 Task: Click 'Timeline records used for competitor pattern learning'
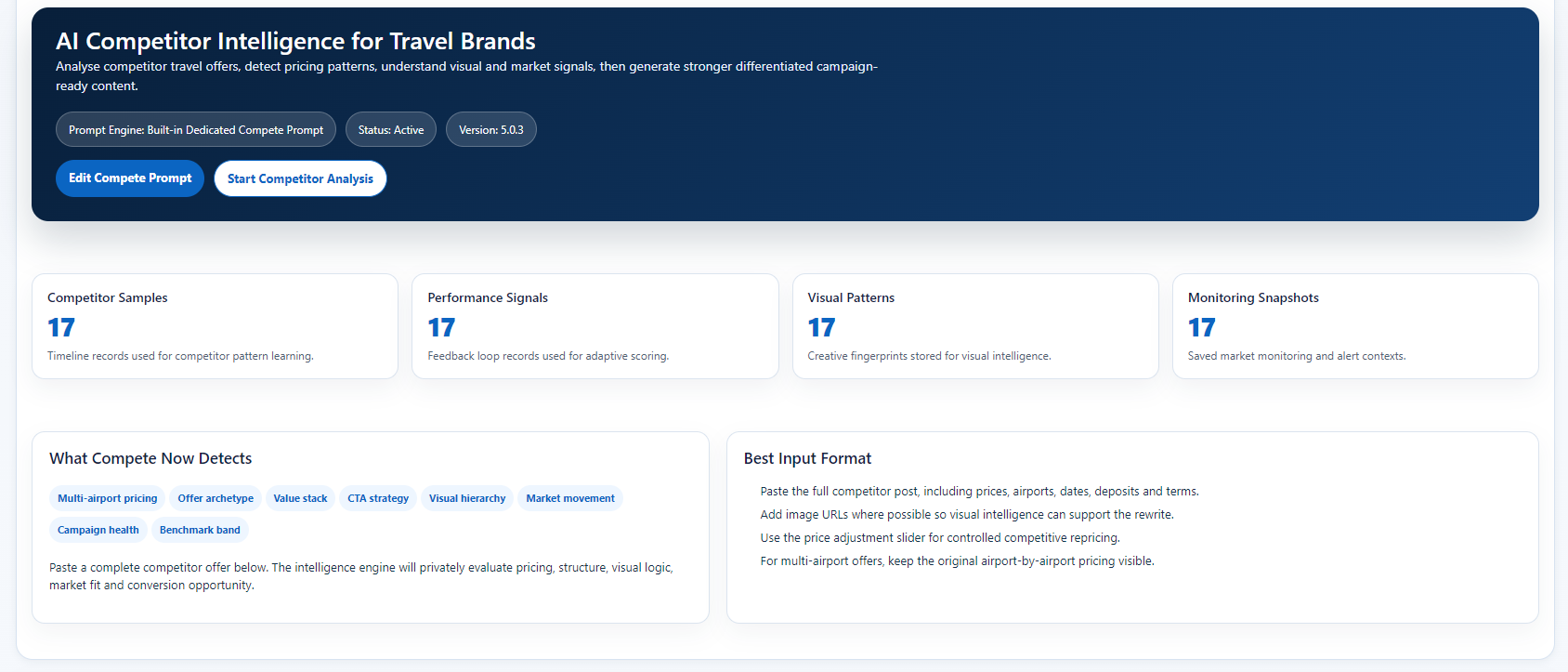click(x=180, y=356)
